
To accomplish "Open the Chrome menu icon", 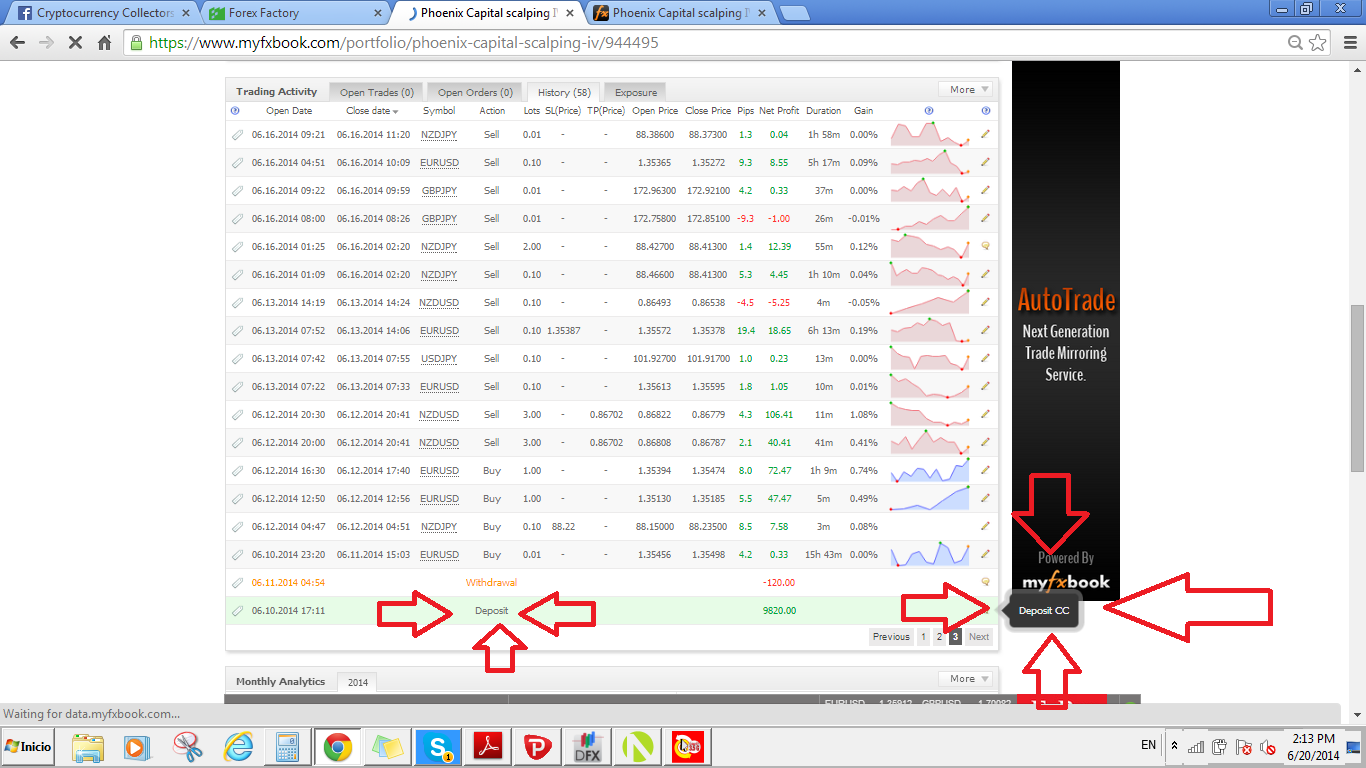I will coord(1346,43).
